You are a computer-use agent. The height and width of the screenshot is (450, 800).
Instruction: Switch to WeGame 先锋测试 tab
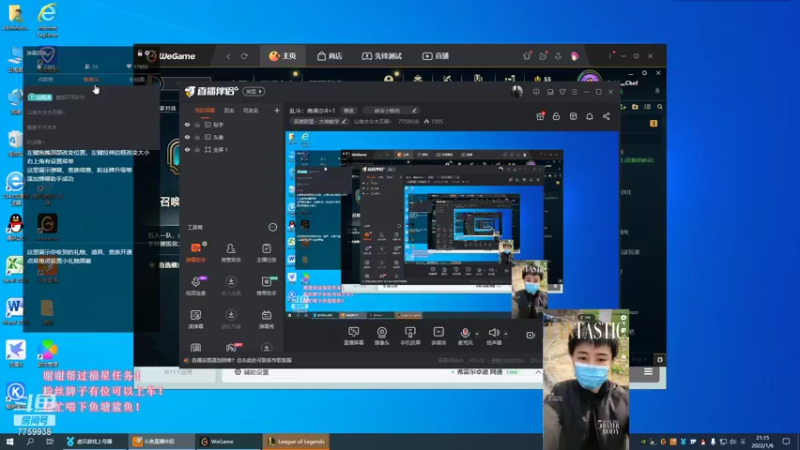(x=382, y=56)
